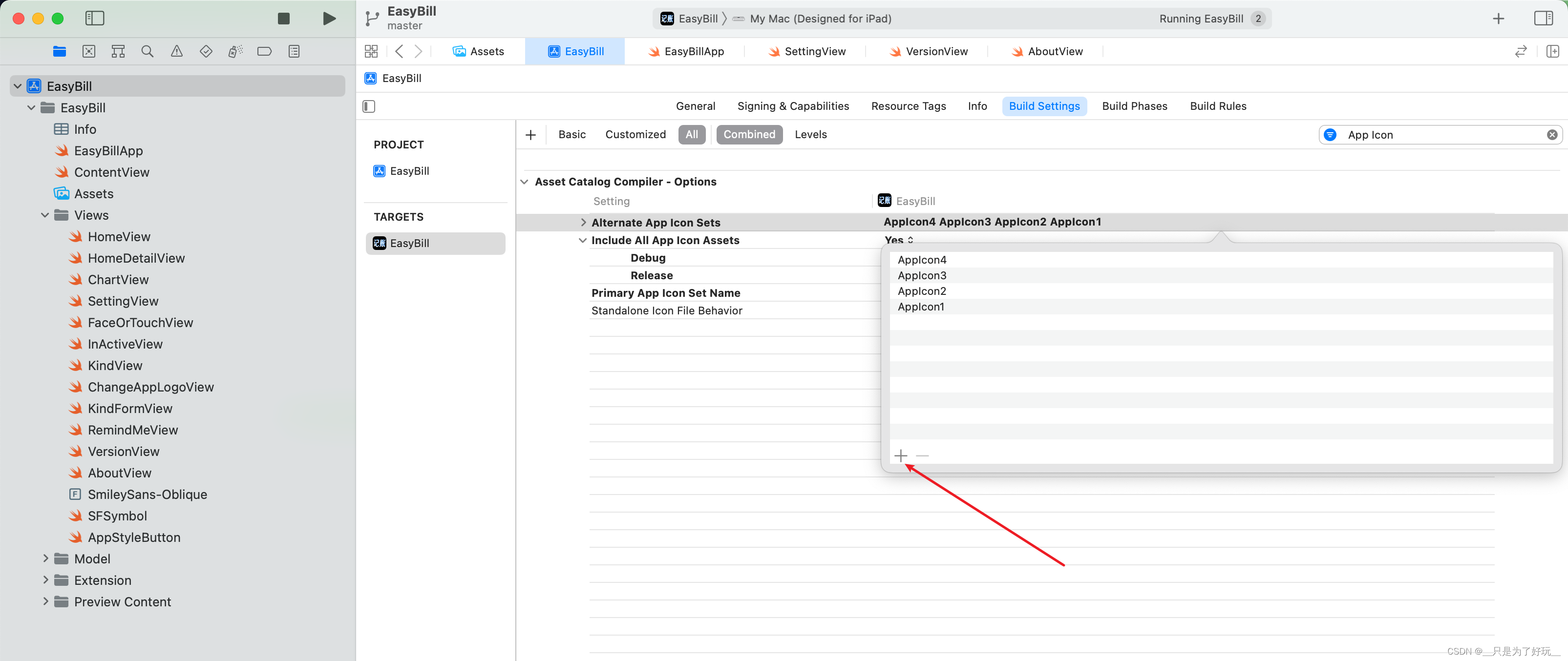Show Basic build settings
This screenshot has height=661, width=1568.
click(x=572, y=134)
